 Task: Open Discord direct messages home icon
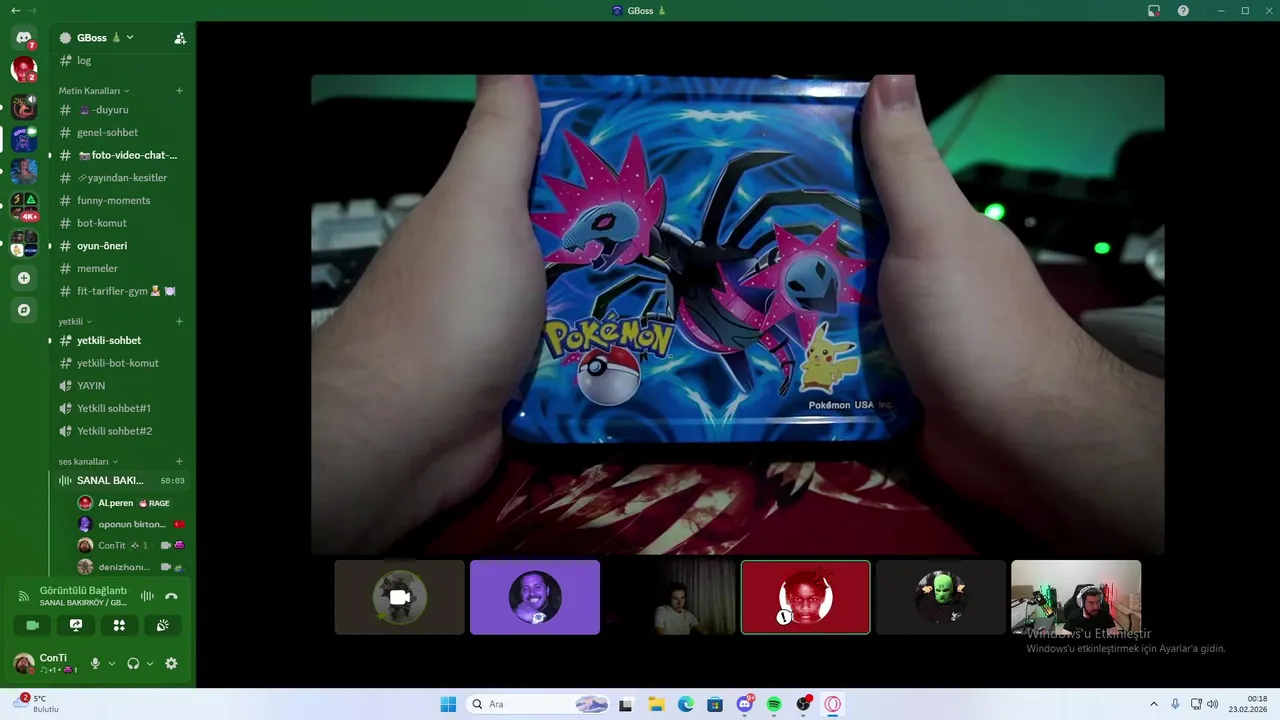[x=24, y=37]
